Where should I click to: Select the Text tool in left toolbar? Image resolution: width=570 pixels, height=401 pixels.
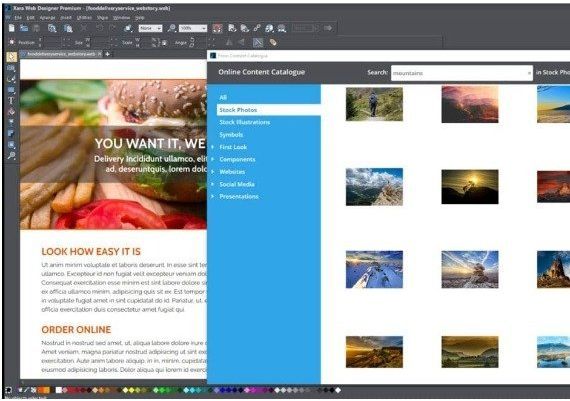[x=11, y=100]
